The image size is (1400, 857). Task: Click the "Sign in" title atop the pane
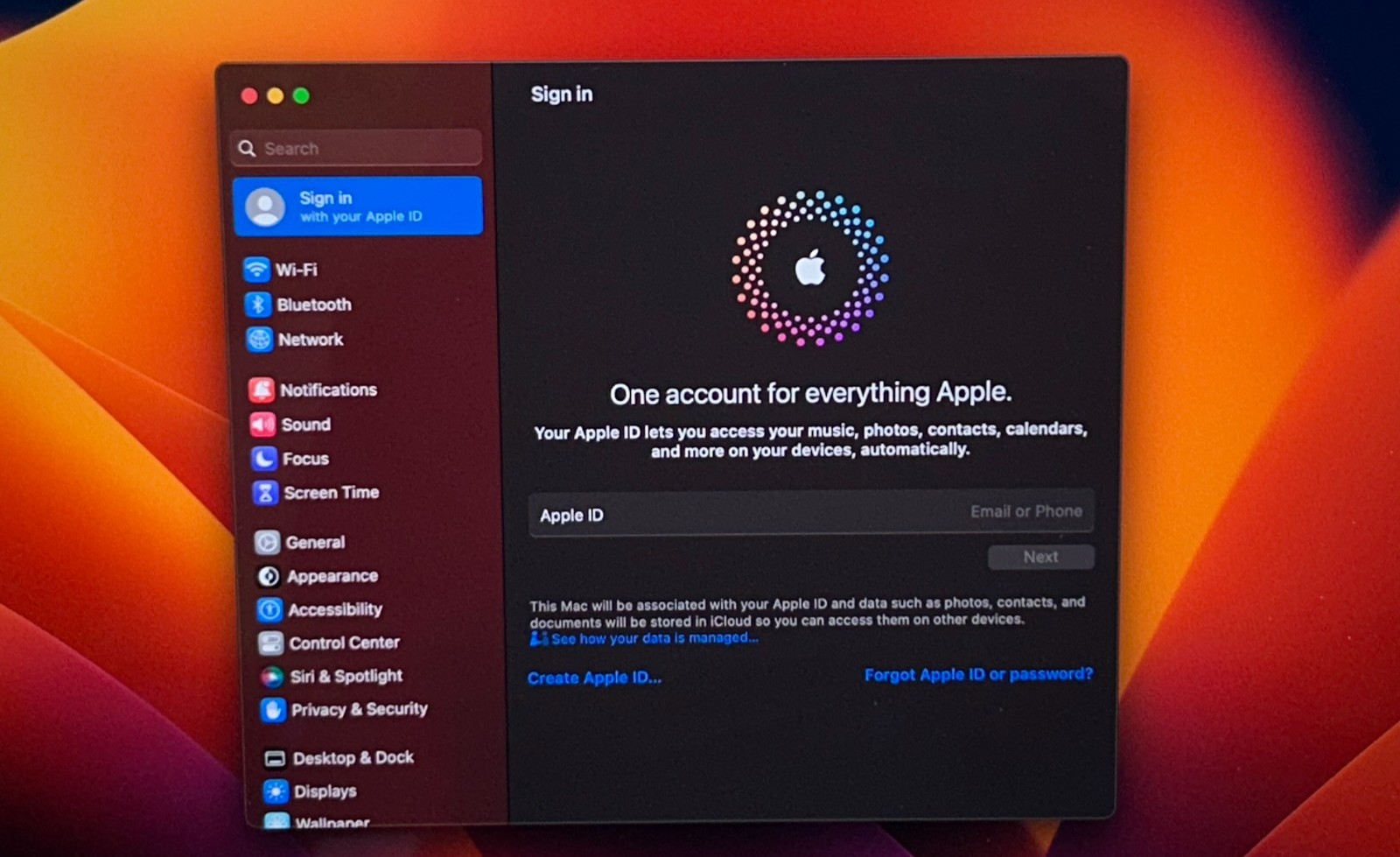pyautogui.click(x=562, y=94)
